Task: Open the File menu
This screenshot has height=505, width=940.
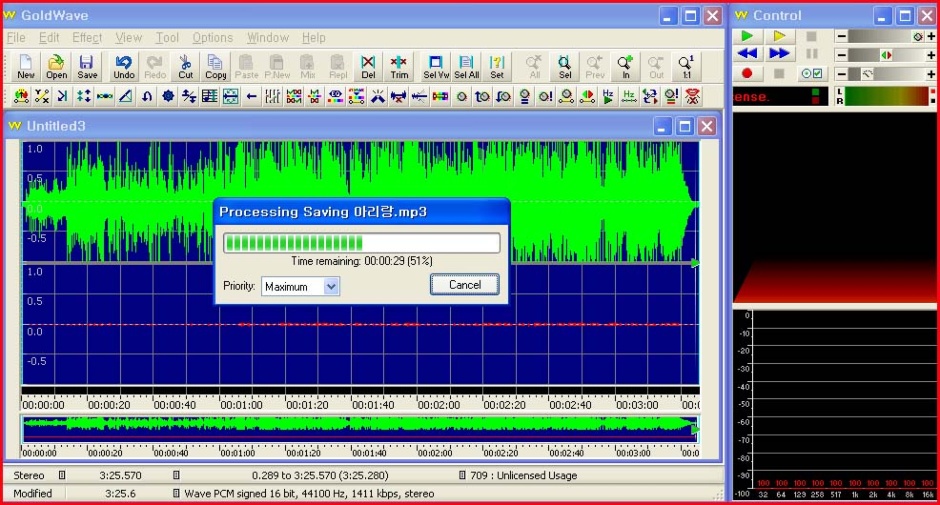Action: 16,37
